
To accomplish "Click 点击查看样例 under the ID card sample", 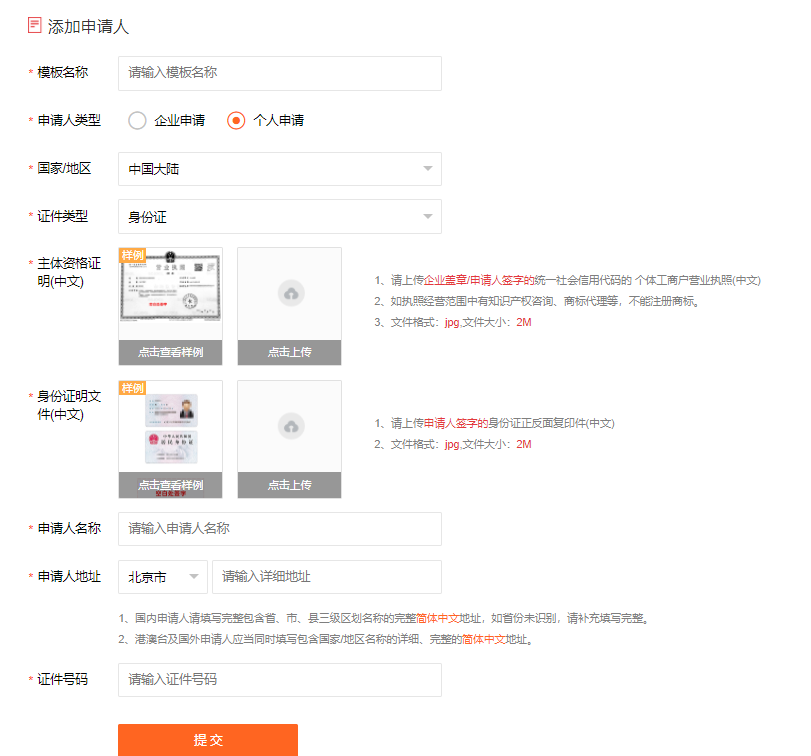I will [171, 485].
